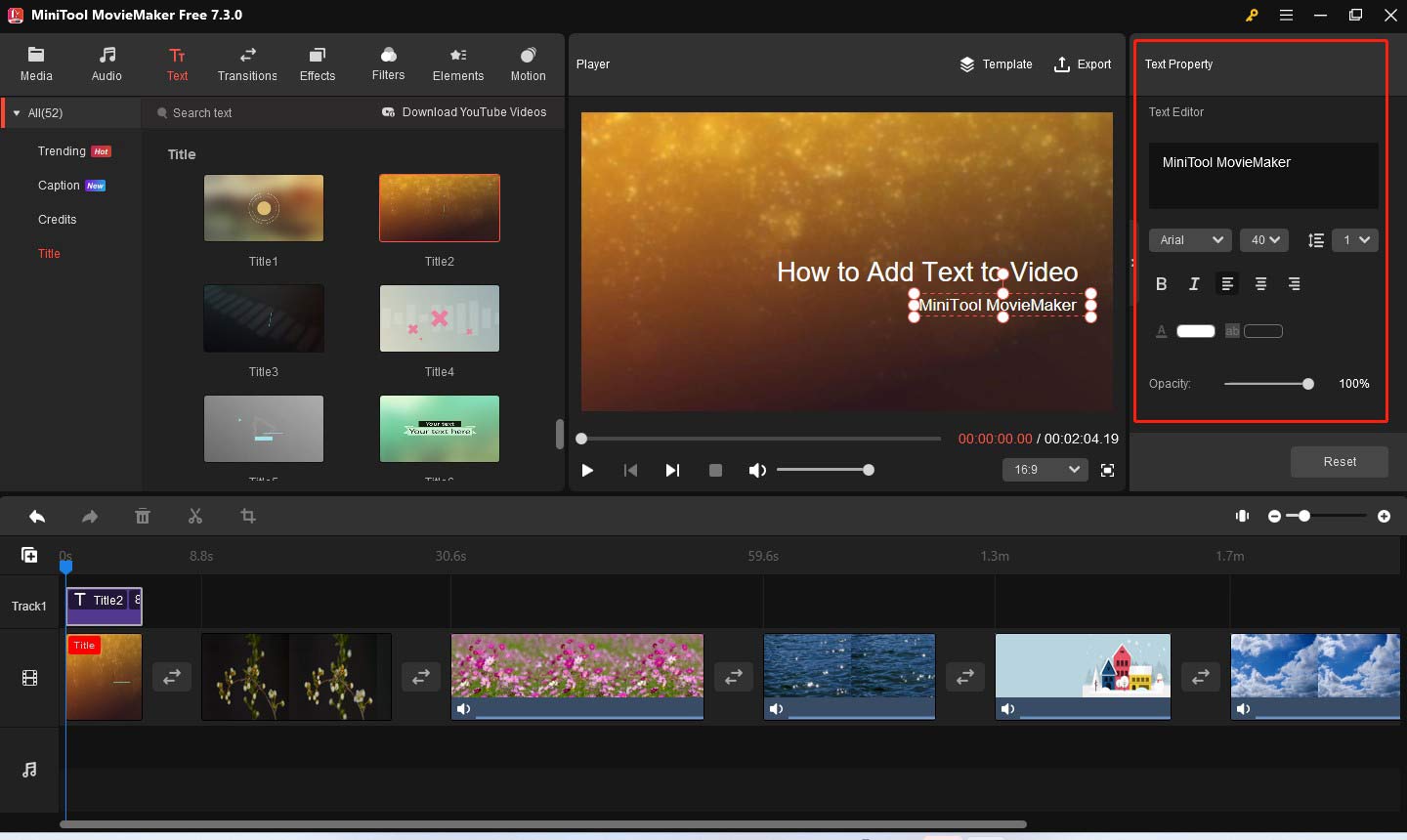Open the line spacing dropdown
Screen dimensions: 1407x840
click(x=1355, y=240)
